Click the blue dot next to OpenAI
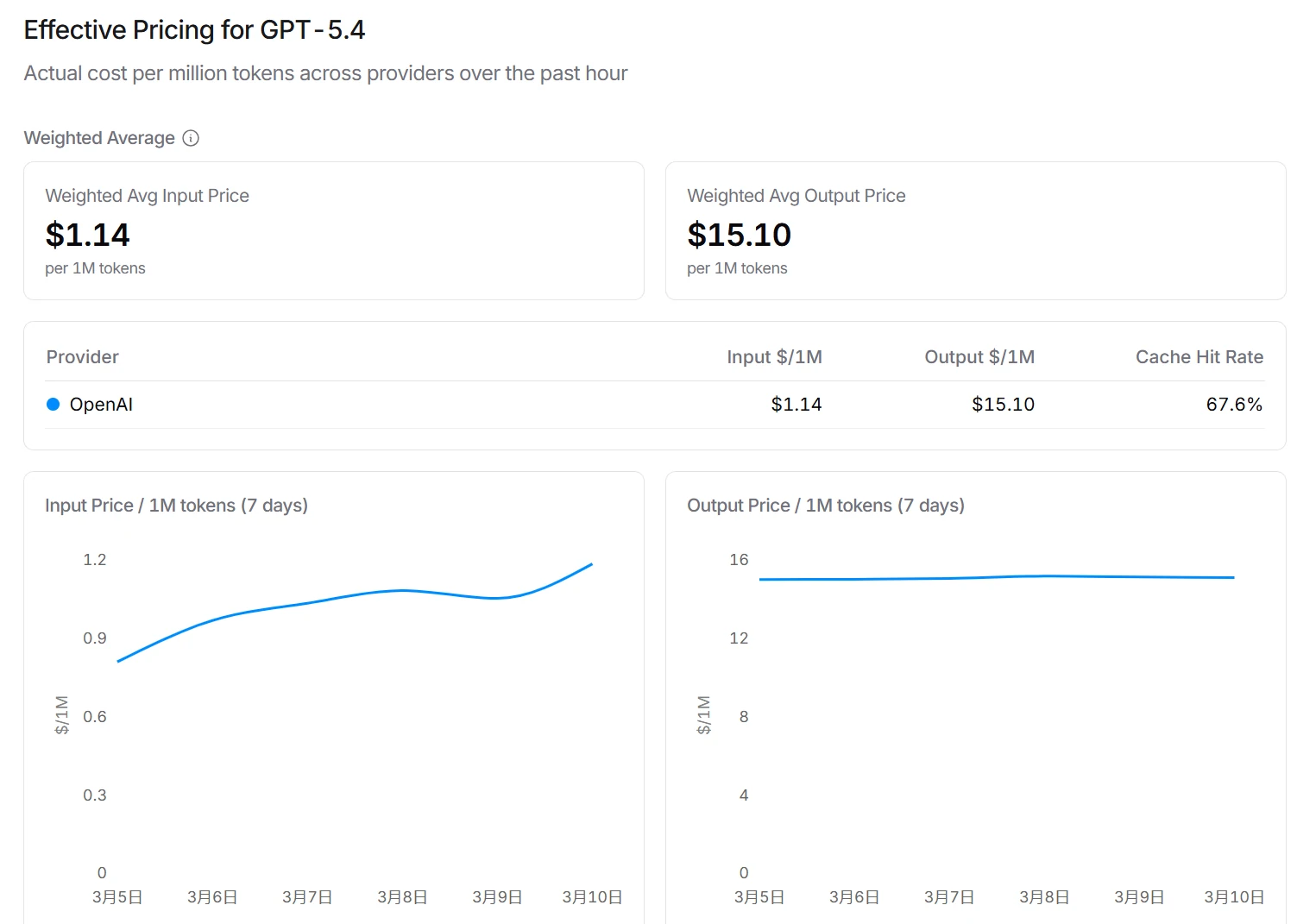The height and width of the screenshot is (924, 1297). [53, 405]
